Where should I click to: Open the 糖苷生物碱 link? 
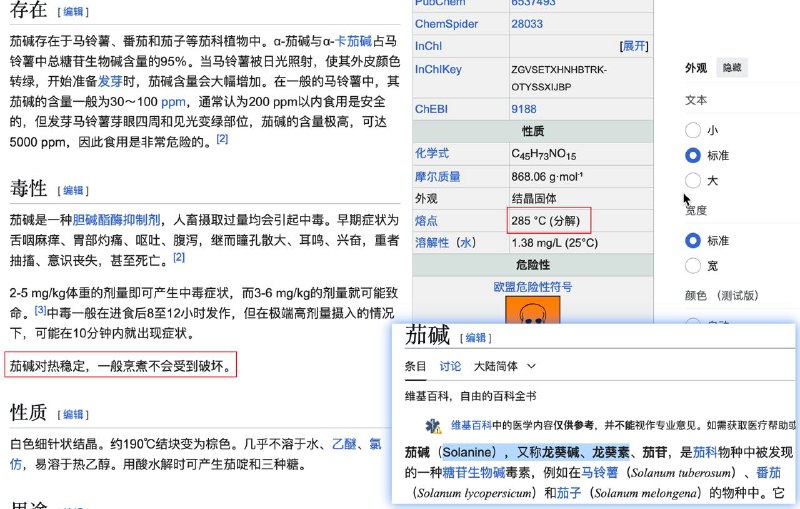coord(473,472)
